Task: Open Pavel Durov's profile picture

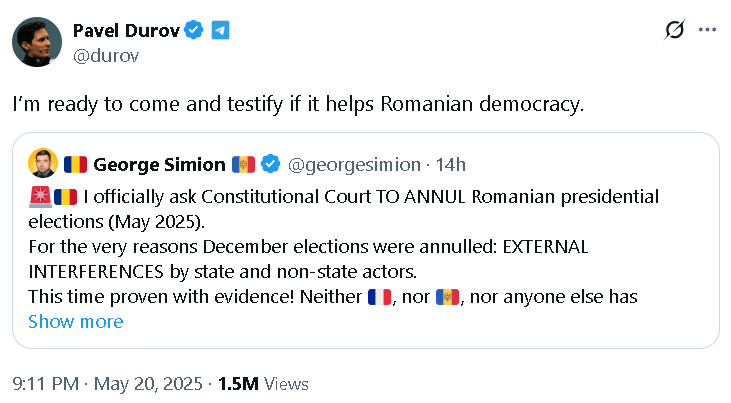Action: coord(32,41)
